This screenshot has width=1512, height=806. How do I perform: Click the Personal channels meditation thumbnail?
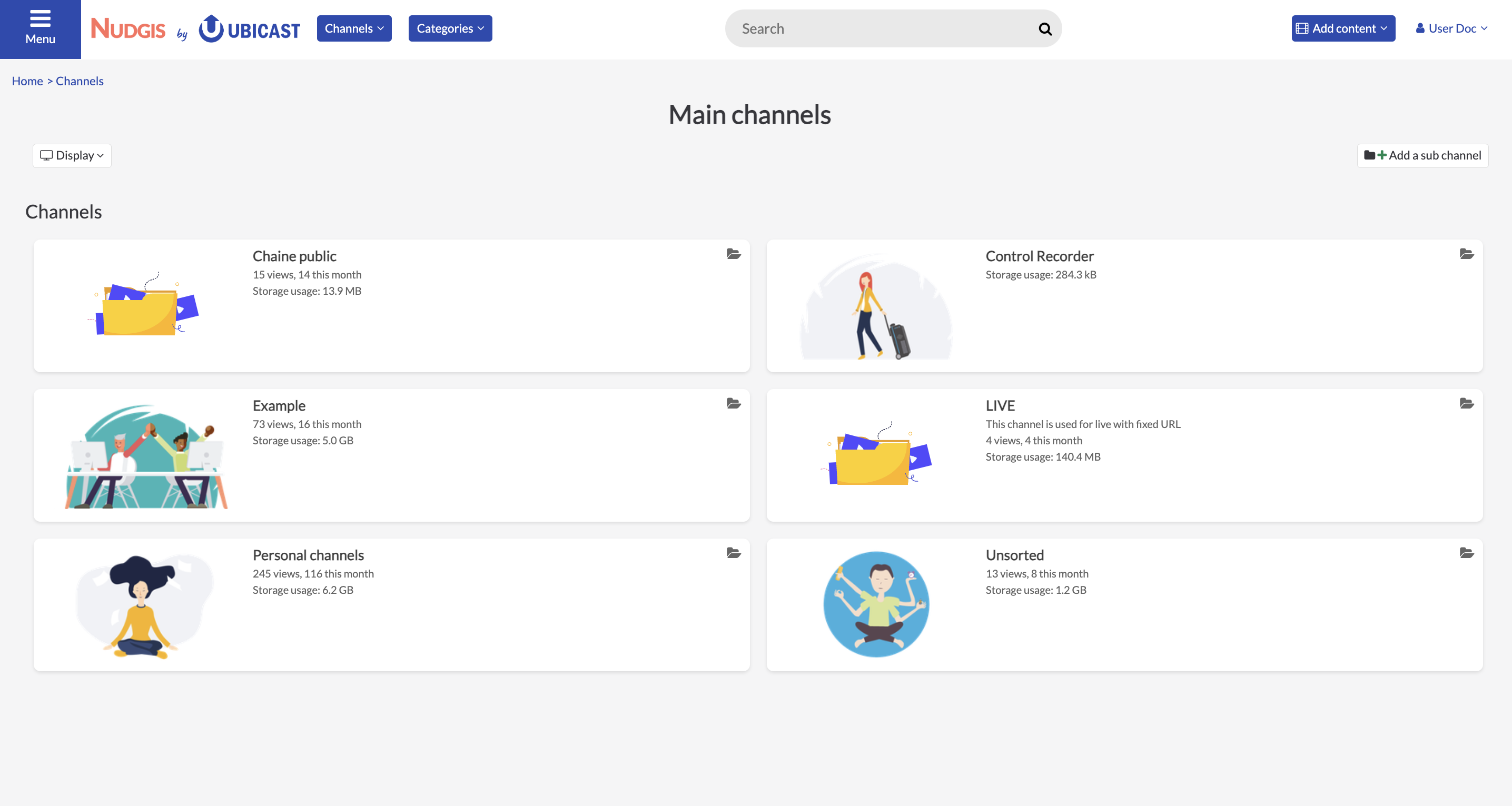point(145,606)
